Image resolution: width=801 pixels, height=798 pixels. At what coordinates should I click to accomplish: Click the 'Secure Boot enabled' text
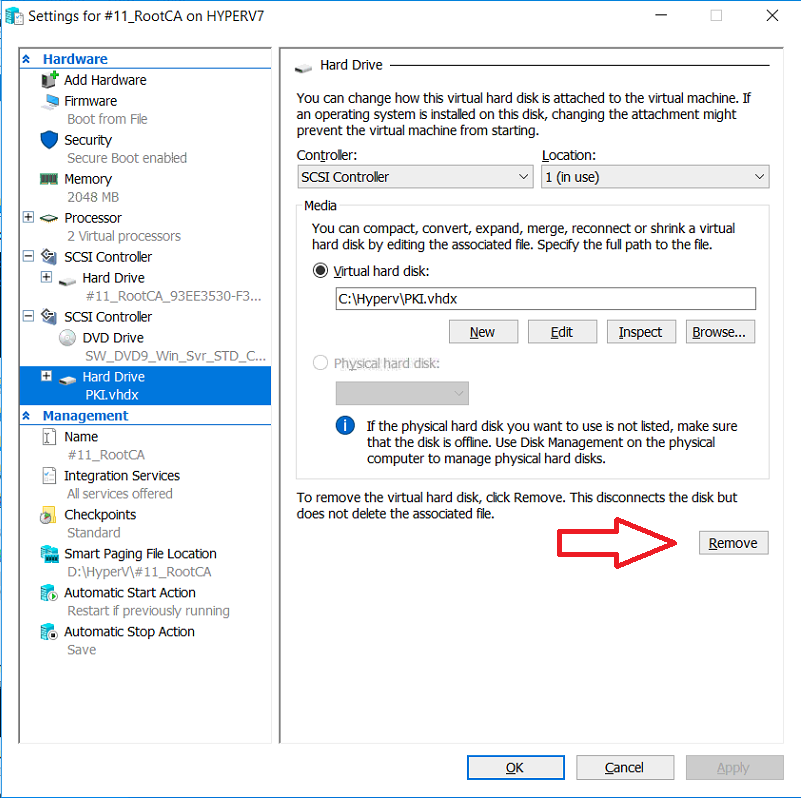coord(127,158)
